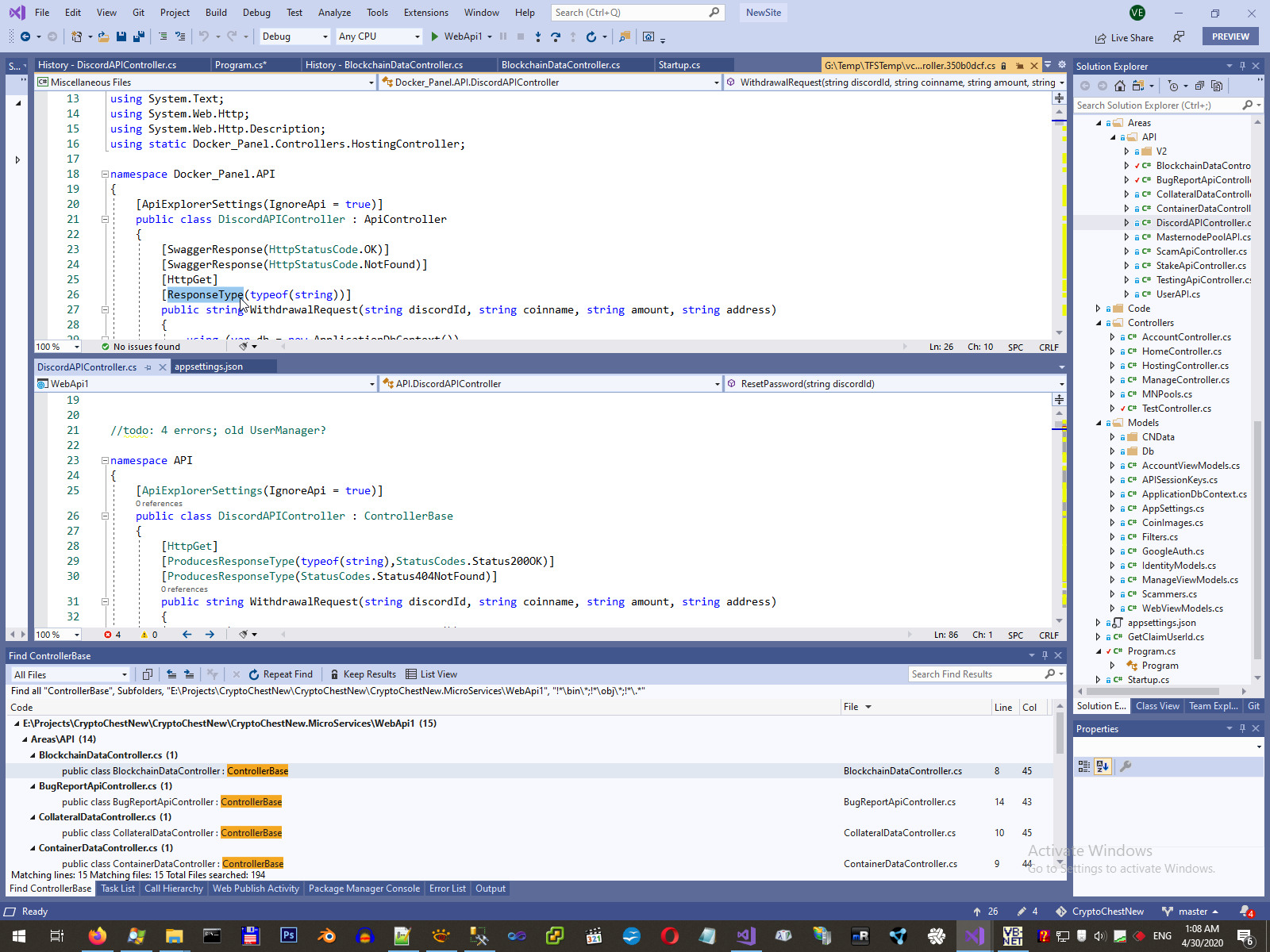Click the Alphabetical sort icon in Properties
This screenshot has height=952, width=1270.
tap(1103, 766)
